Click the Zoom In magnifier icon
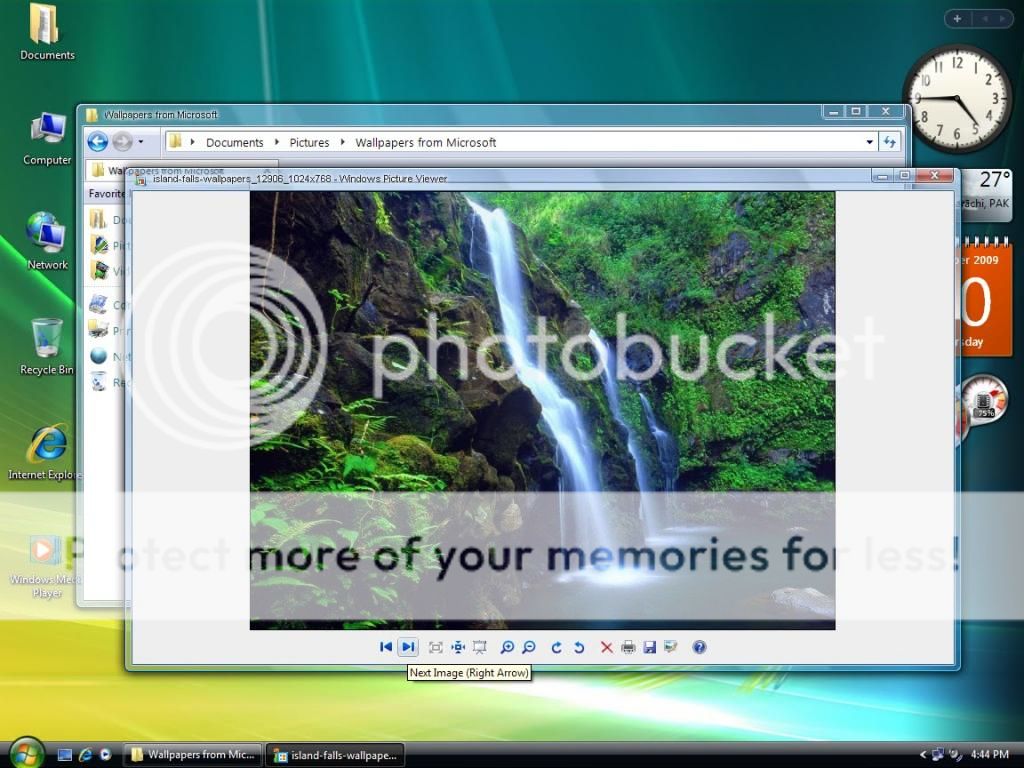Screen dimensions: 1024x768 pyautogui.click(x=507, y=647)
